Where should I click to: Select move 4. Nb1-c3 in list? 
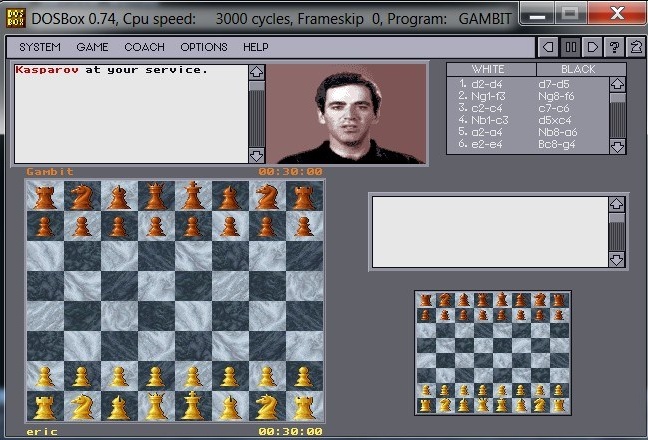click(483, 120)
